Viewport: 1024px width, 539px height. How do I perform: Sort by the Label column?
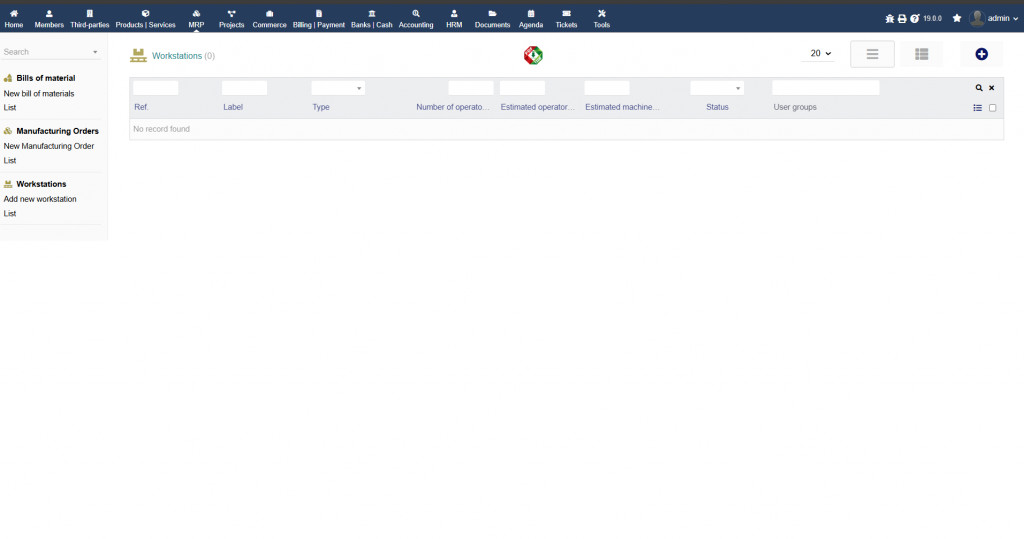point(233,107)
